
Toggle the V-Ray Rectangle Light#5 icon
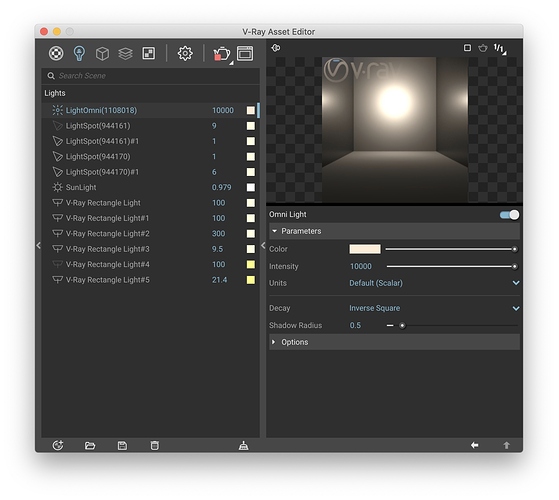57,280
